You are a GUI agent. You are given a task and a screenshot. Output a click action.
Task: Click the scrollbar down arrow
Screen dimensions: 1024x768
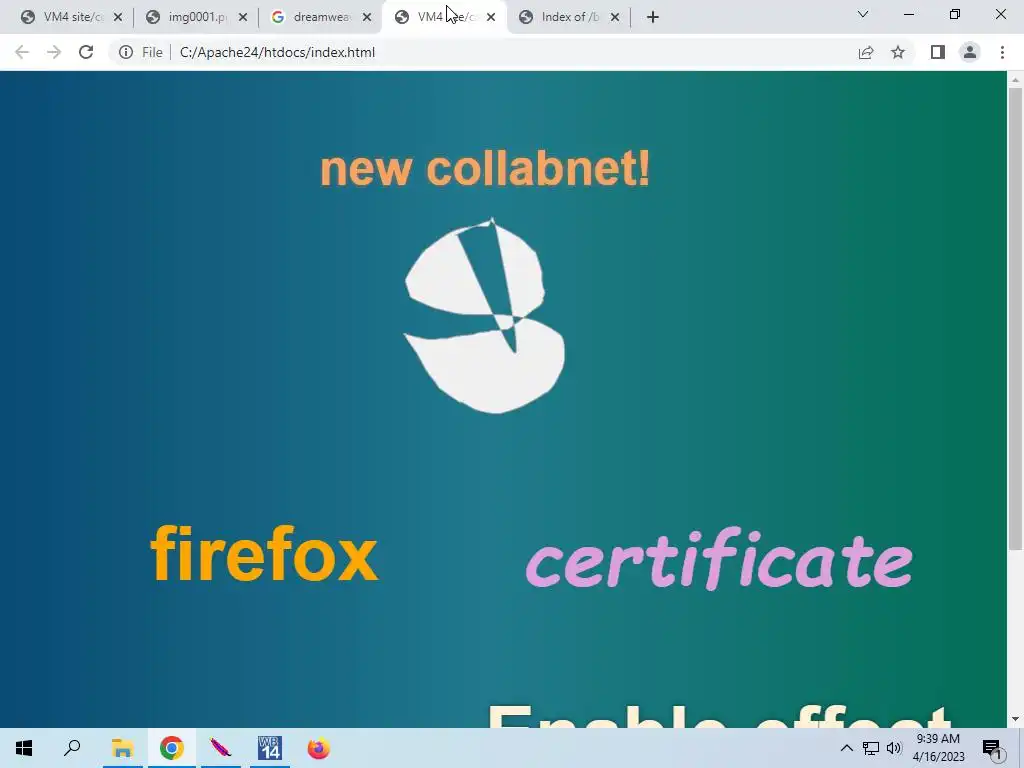[1015, 719]
